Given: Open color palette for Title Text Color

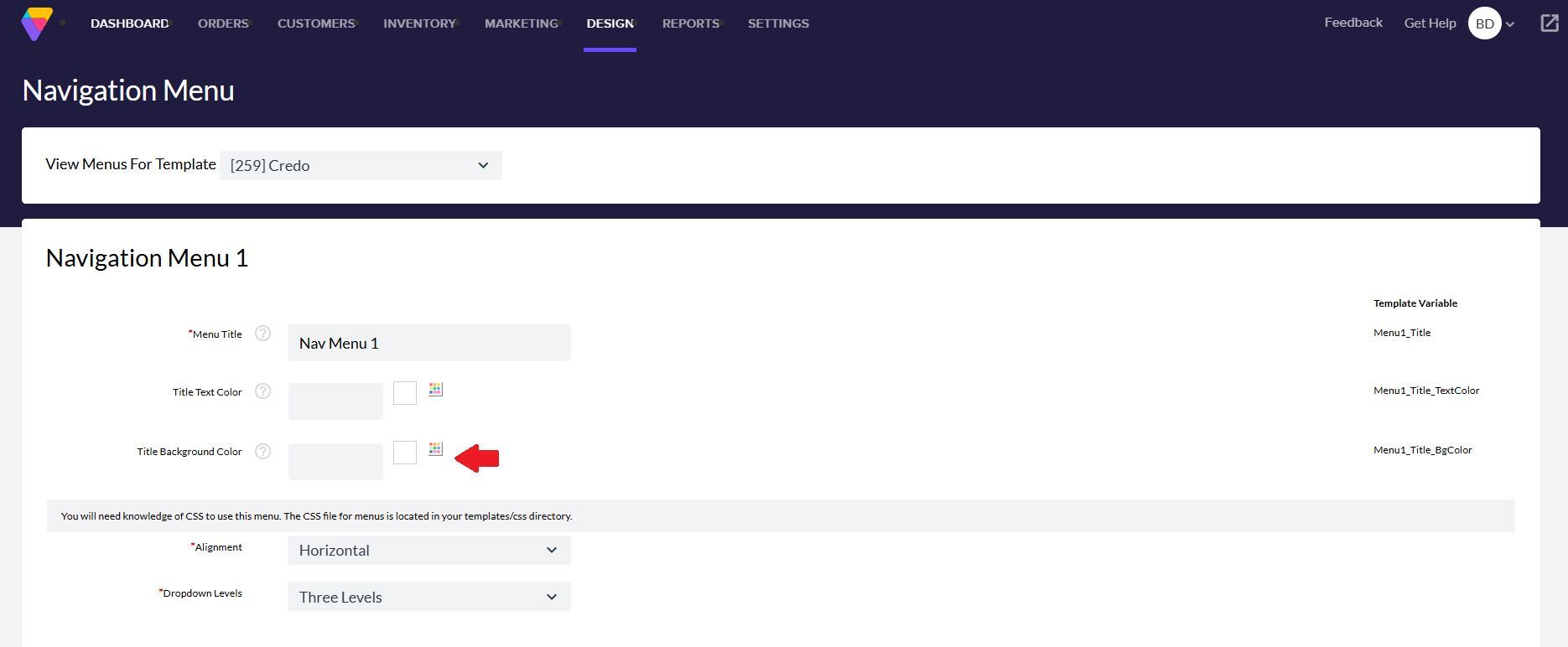Looking at the screenshot, I should [x=435, y=390].
